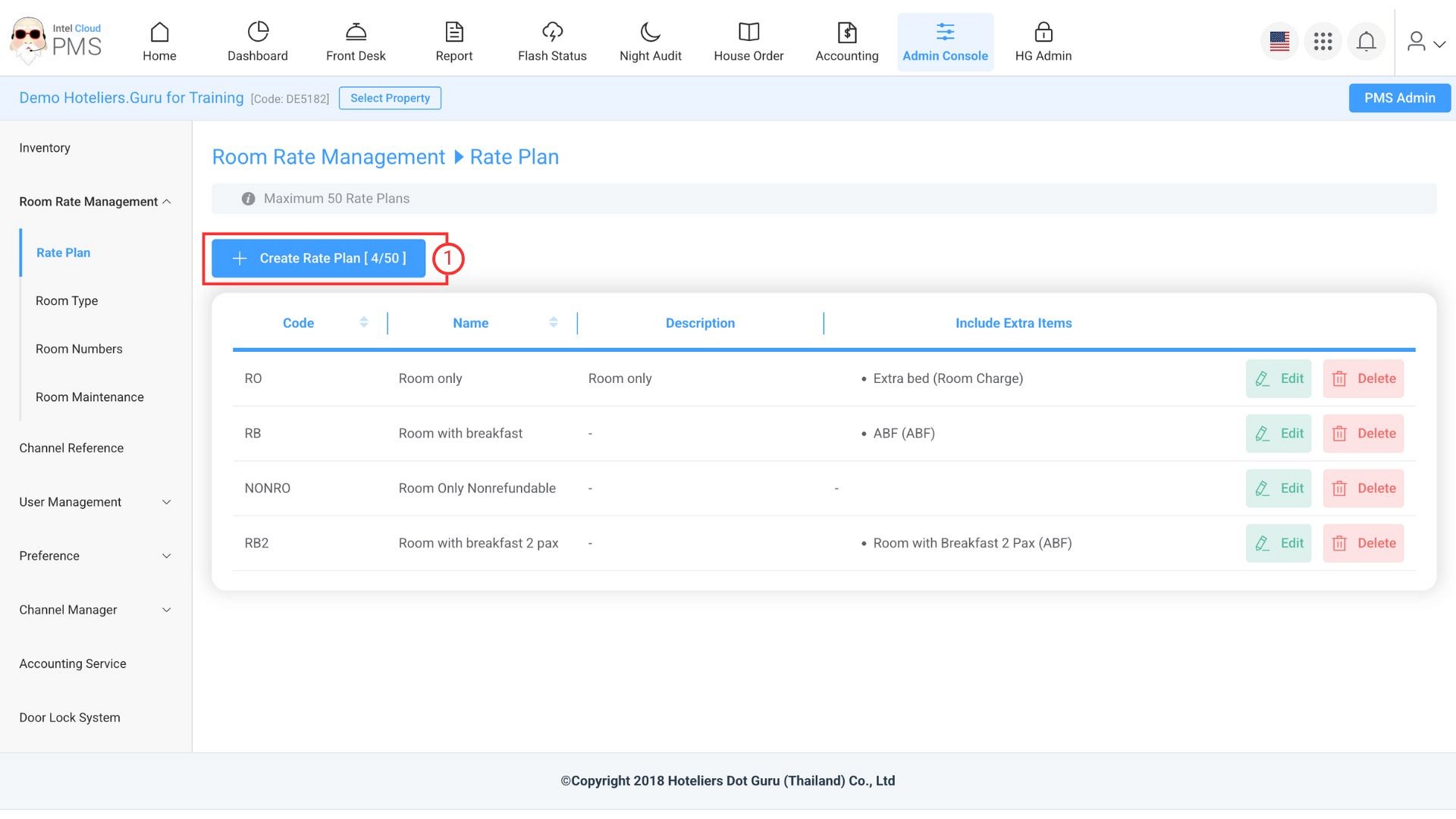Click the Night Audit moon icon
Image resolution: width=1456 pixels, height=819 pixels.
[x=650, y=32]
